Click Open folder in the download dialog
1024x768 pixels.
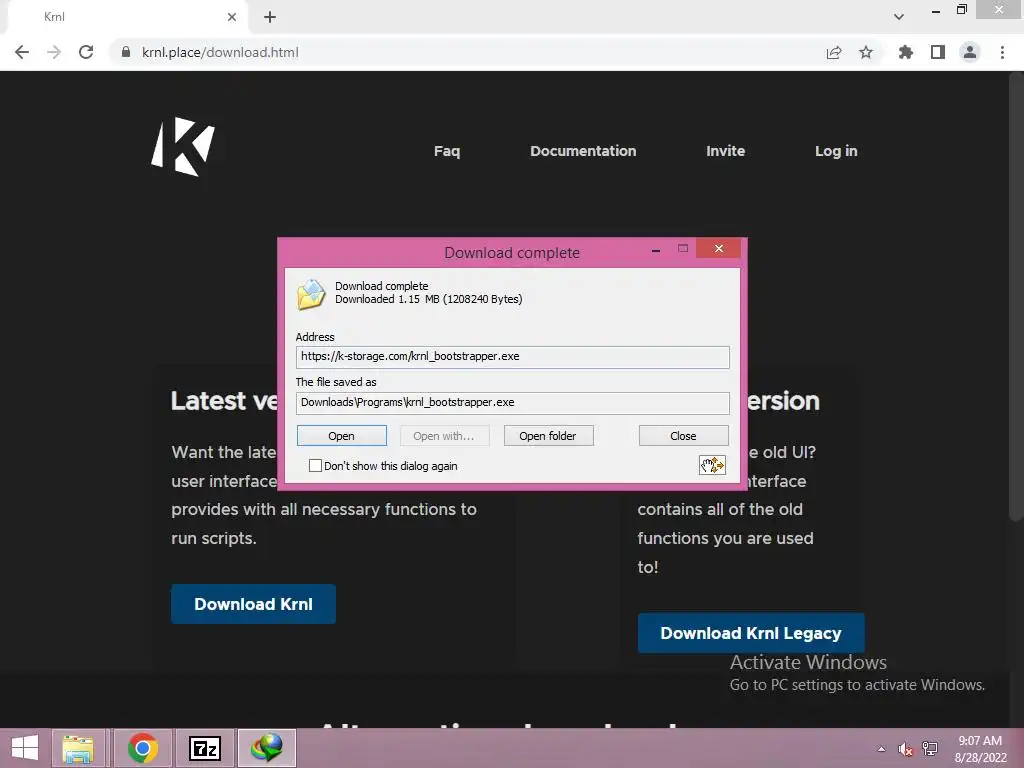548,436
